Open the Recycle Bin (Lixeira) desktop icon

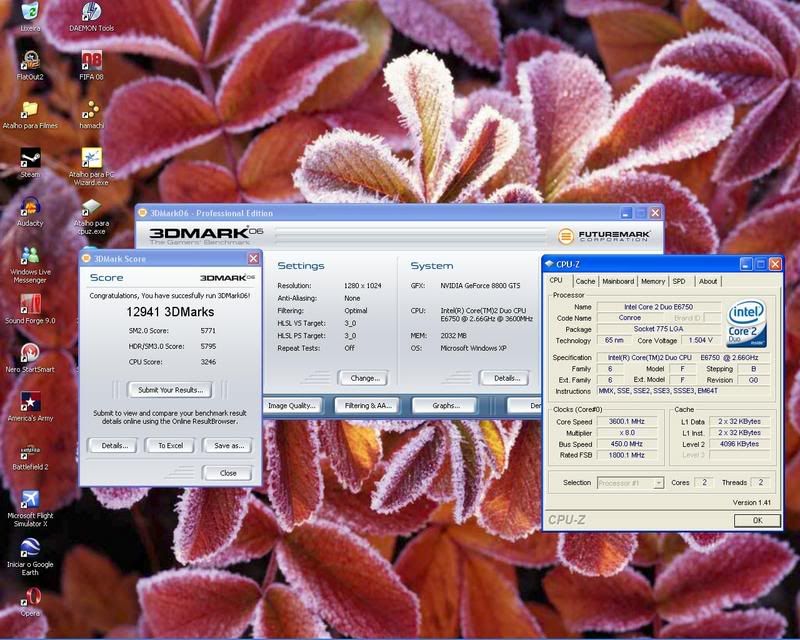[x=30, y=14]
